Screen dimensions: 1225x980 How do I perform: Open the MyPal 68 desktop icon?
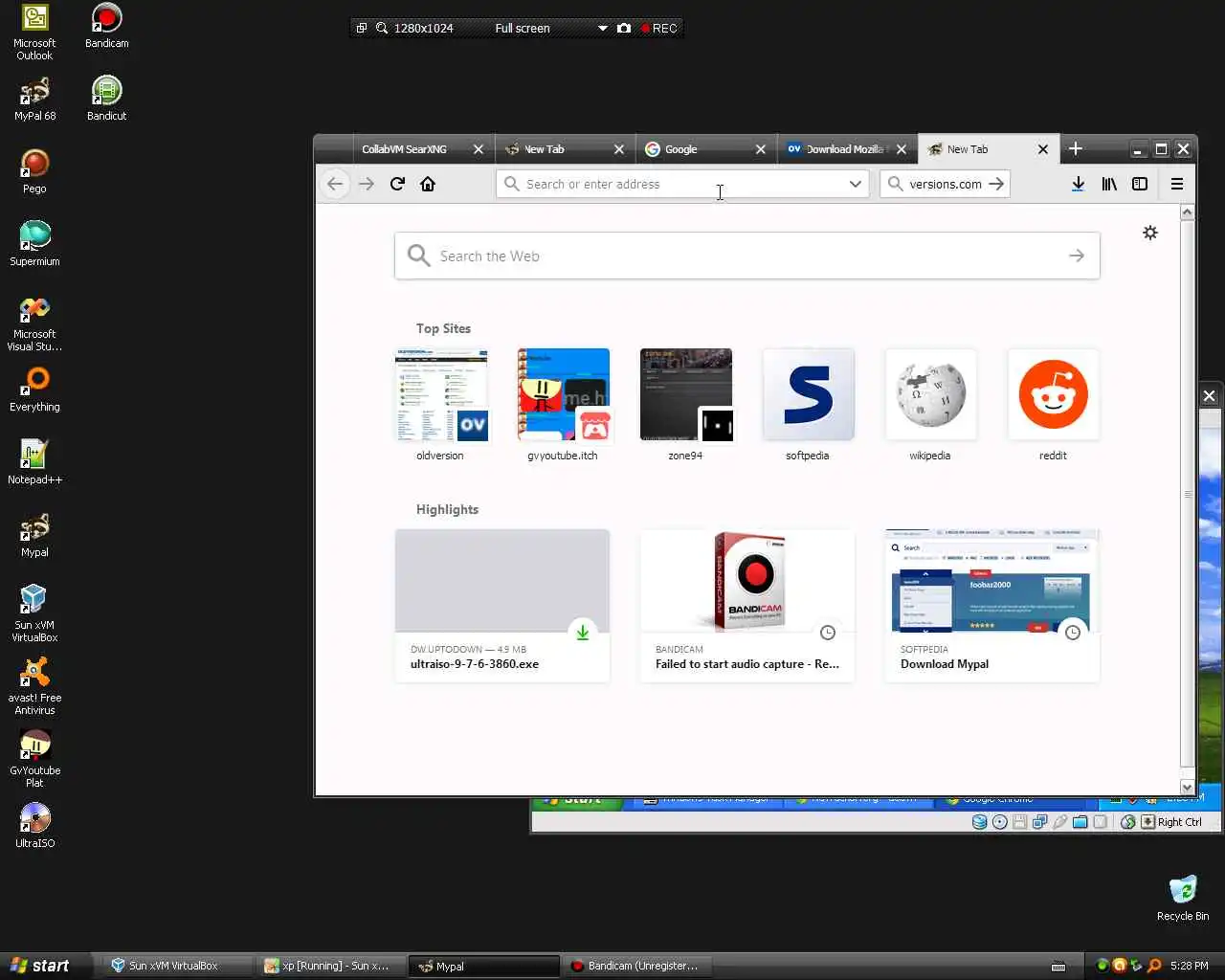34,100
